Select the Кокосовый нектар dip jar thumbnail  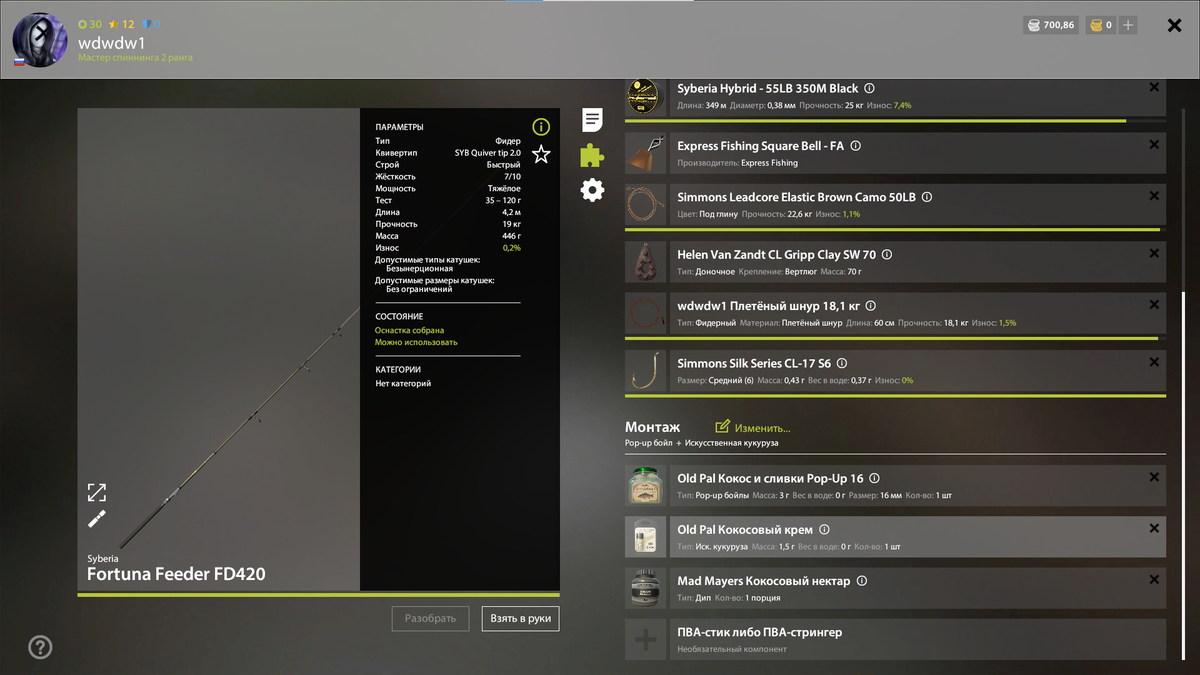(x=646, y=588)
